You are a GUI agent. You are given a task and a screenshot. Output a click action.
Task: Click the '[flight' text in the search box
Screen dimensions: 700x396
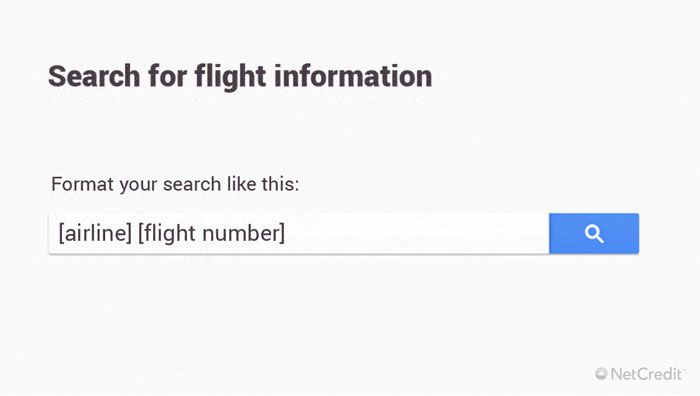tap(167, 233)
